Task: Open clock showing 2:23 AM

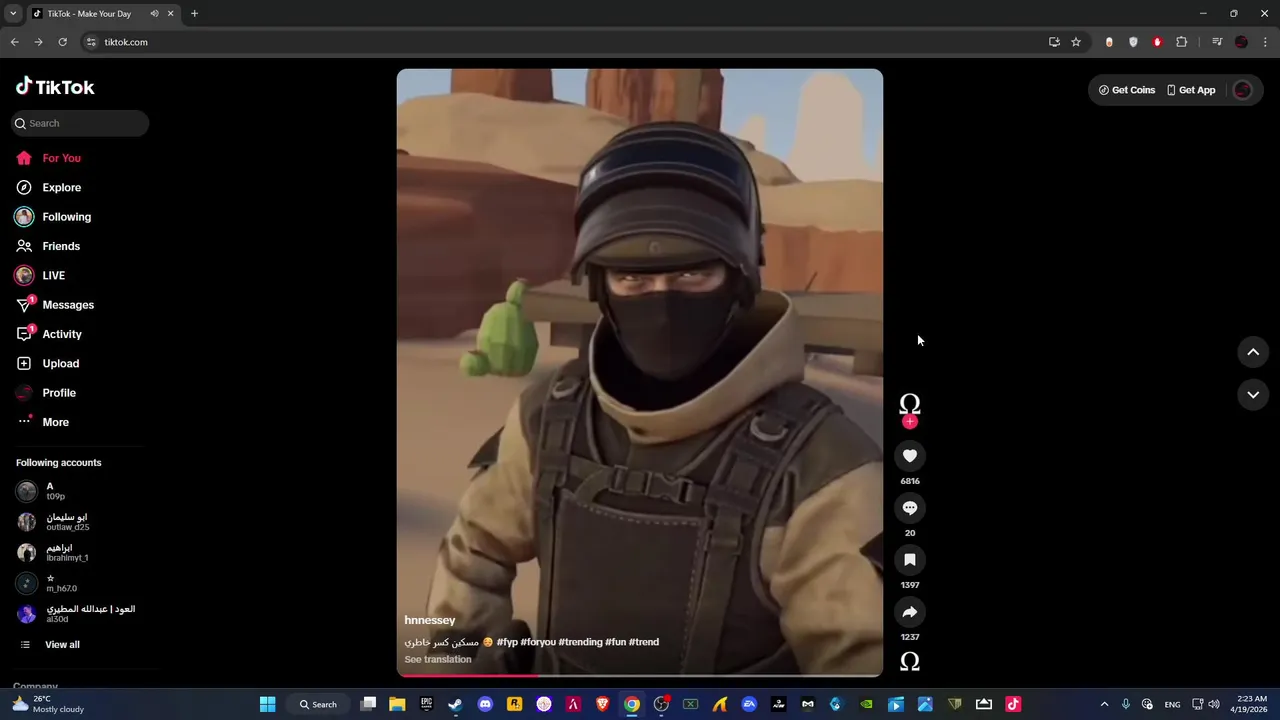Action: 1251,704
